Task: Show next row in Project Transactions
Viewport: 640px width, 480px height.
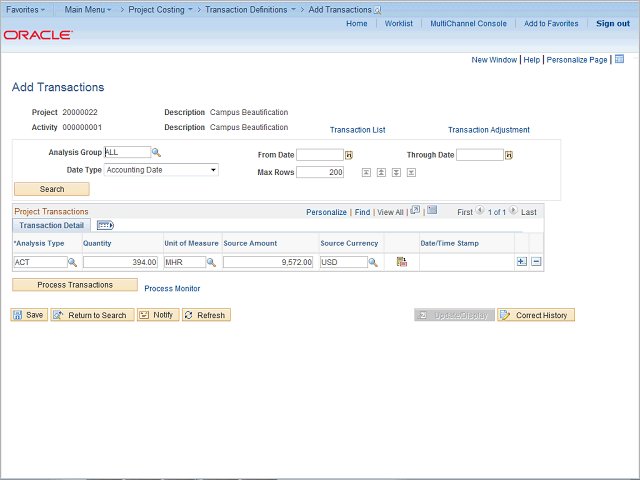Action: click(x=513, y=211)
